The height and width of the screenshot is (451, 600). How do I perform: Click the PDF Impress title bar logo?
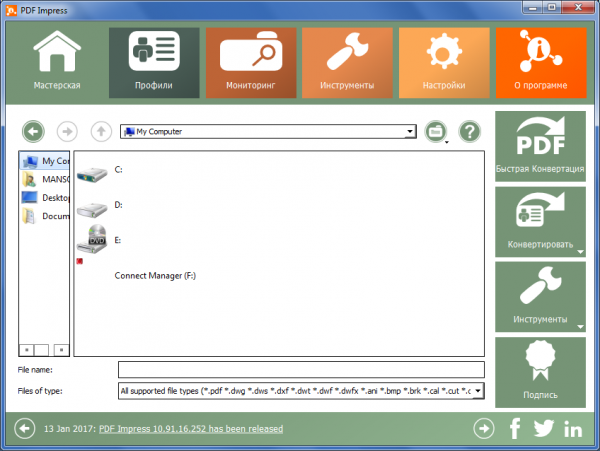11,10
